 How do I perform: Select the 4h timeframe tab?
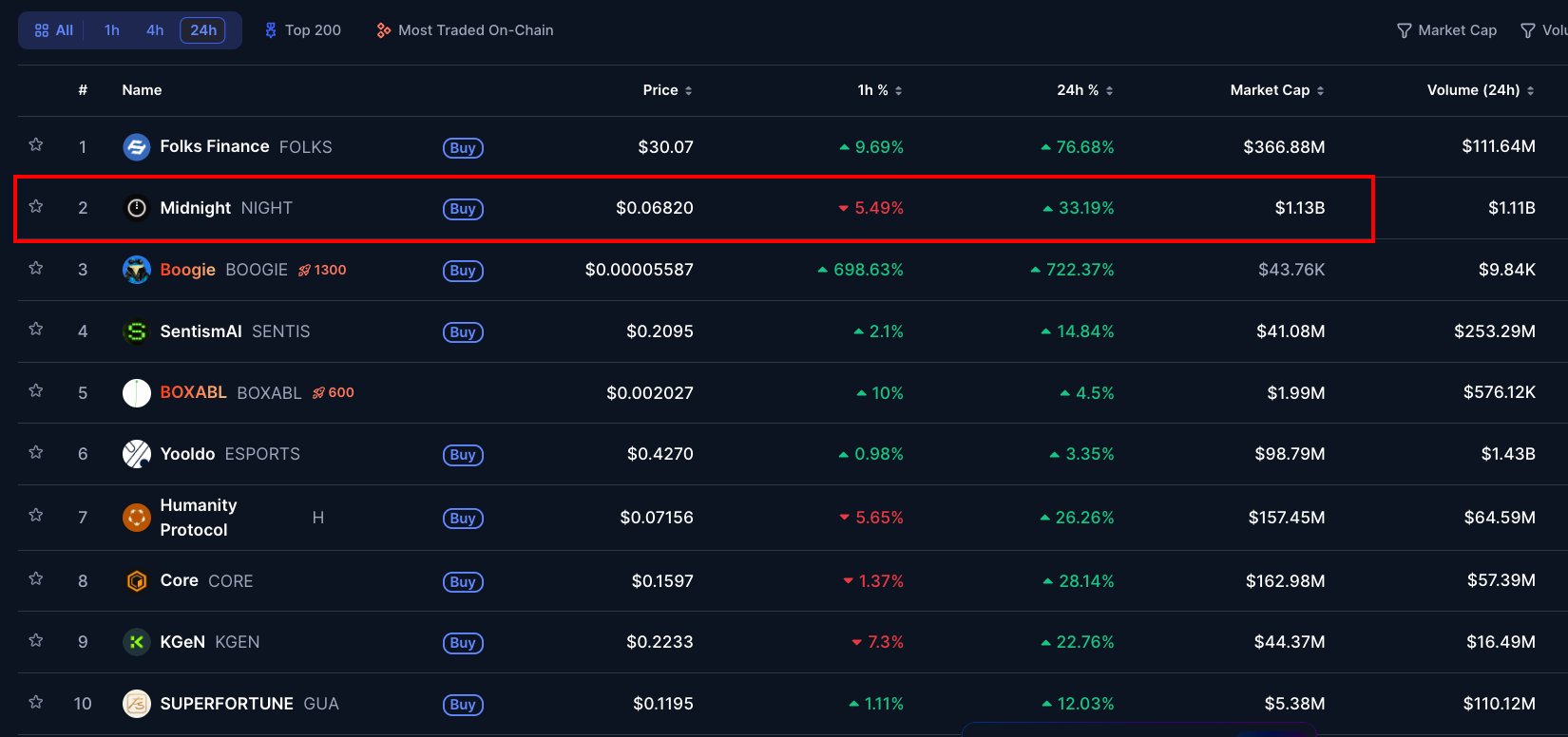pos(155,30)
